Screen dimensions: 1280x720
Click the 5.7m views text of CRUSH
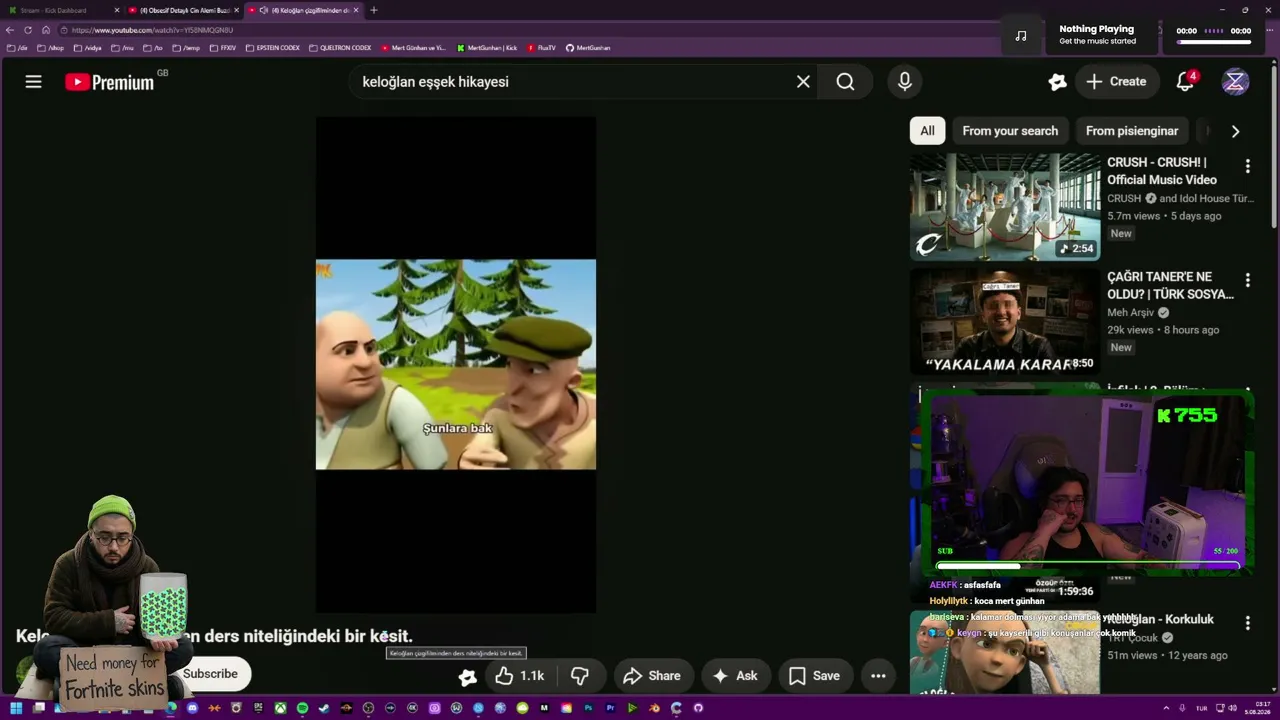1134,216
